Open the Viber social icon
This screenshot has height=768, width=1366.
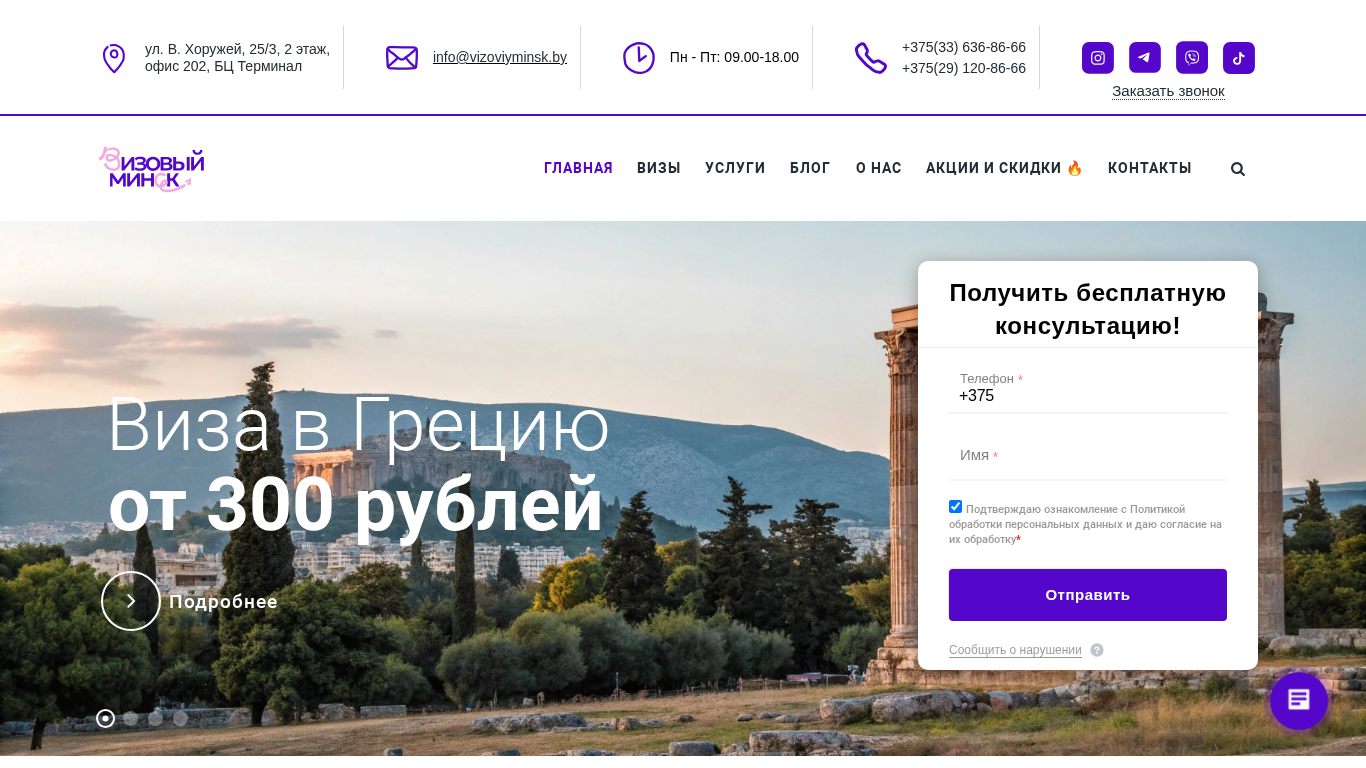(1192, 58)
